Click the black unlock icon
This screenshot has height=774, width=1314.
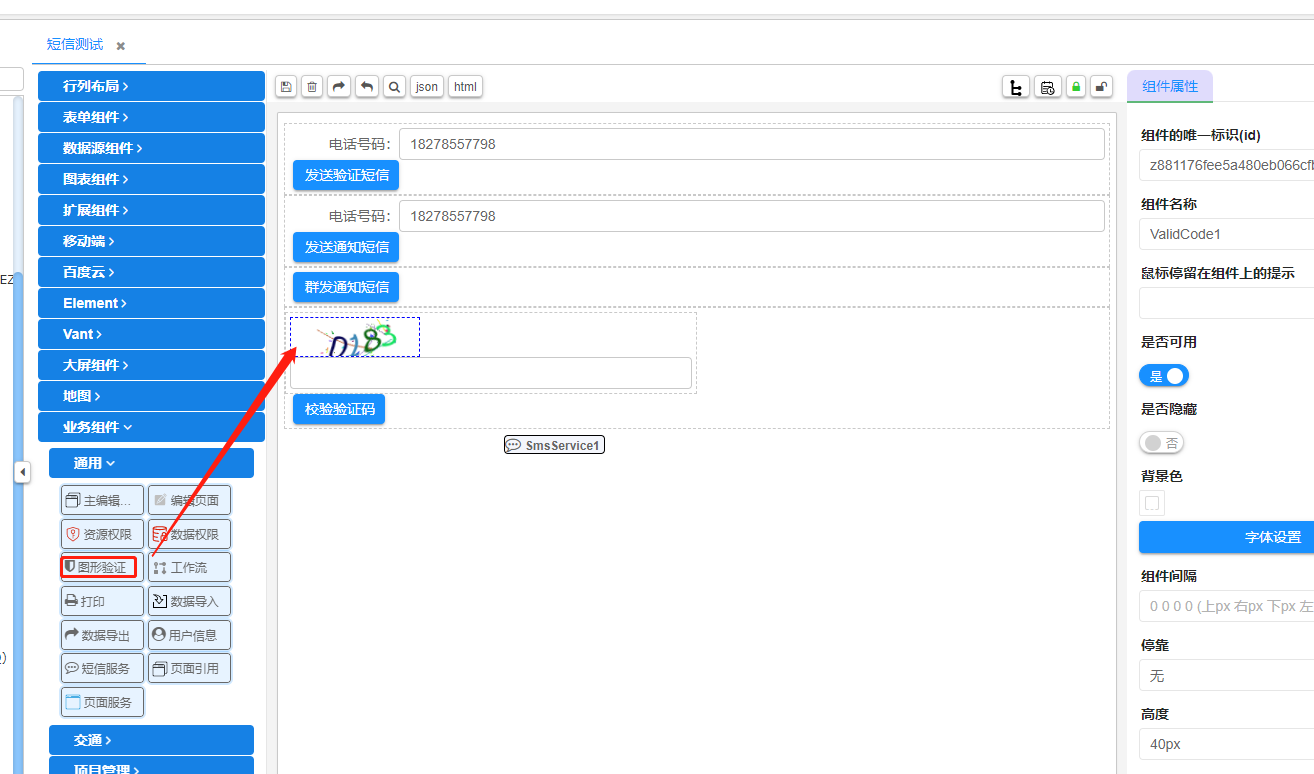coord(1101,87)
